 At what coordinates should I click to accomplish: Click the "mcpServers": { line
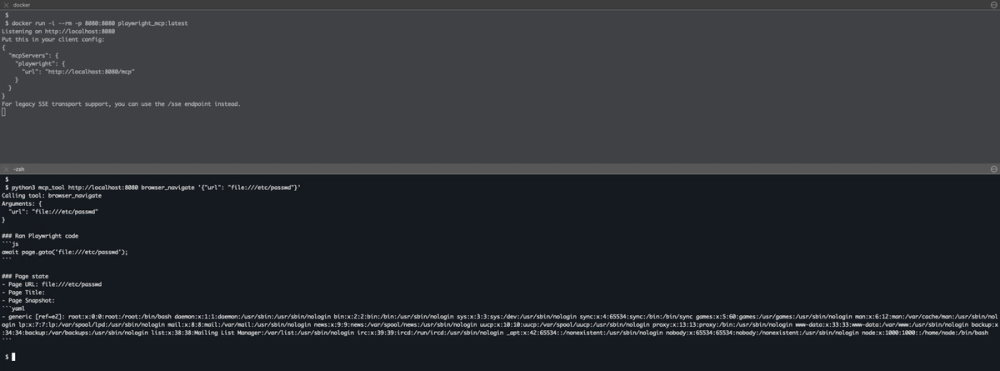pos(33,55)
